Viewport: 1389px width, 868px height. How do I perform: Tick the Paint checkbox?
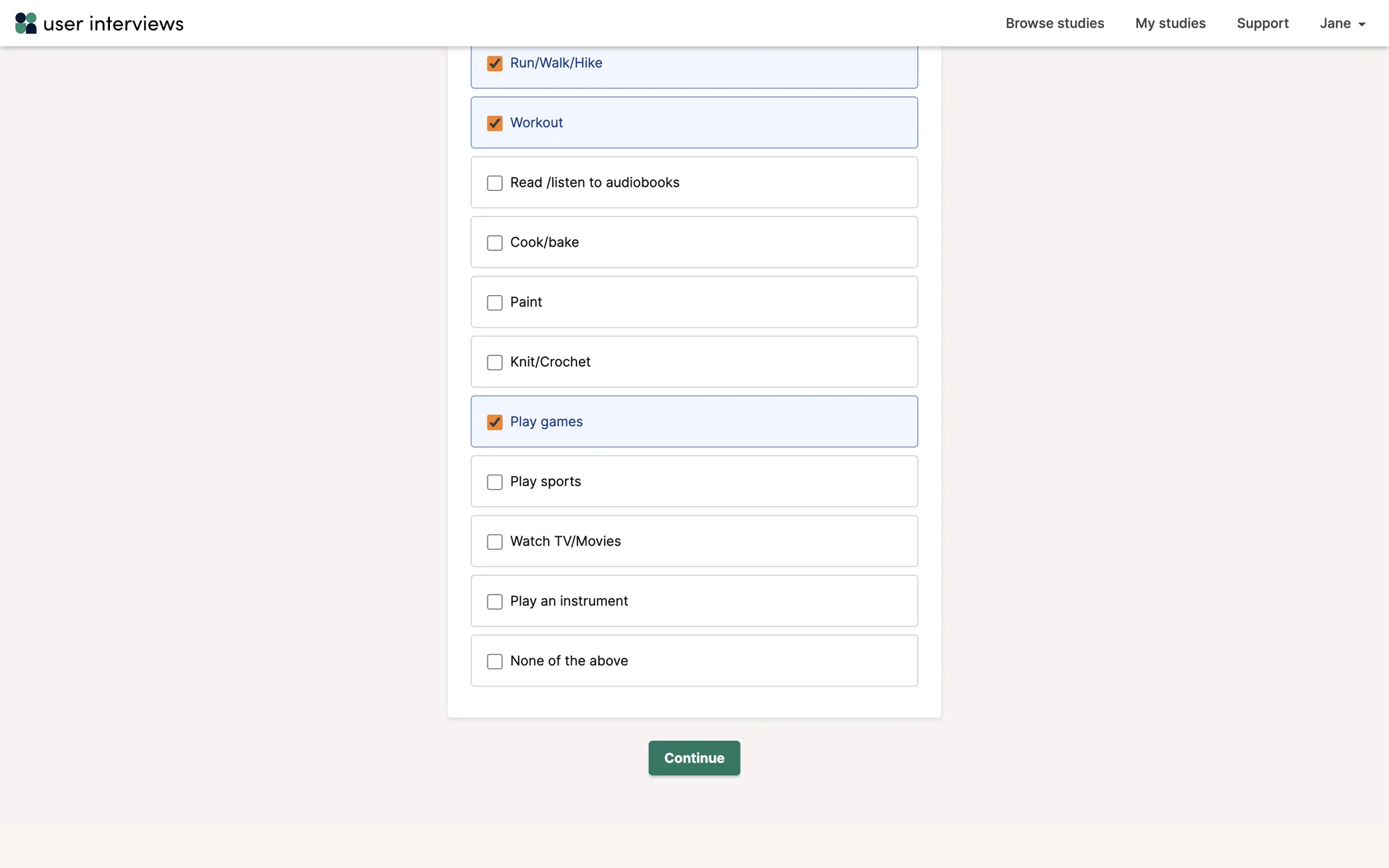(x=495, y=302)
